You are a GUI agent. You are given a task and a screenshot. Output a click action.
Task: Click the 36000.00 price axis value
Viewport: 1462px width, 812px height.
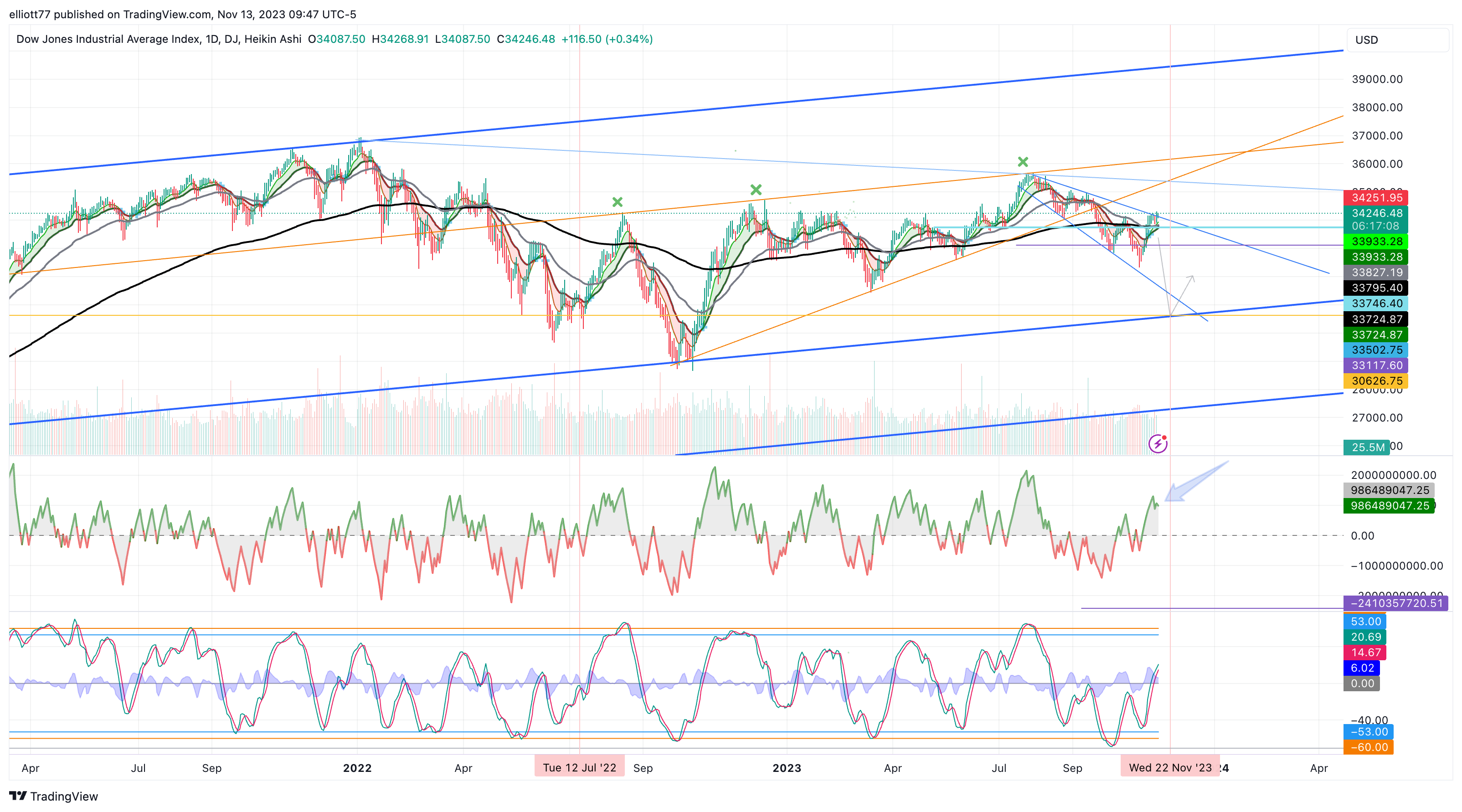(1377, 164)
